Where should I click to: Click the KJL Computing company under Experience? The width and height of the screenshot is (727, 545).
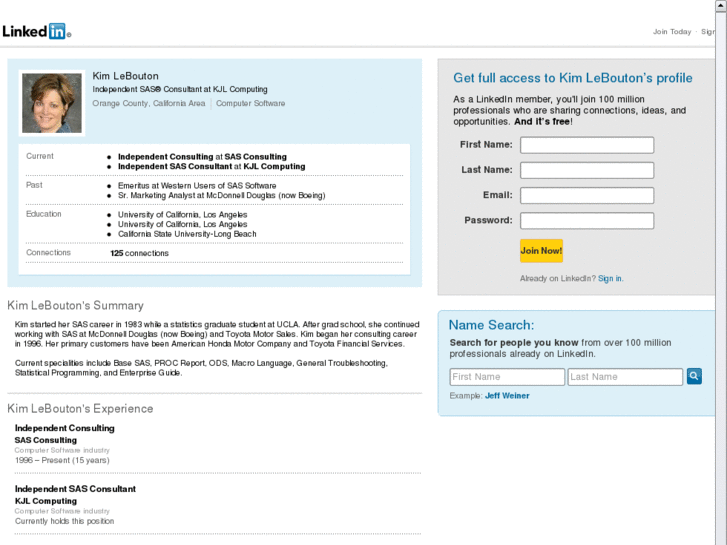[x=46, y=501]
